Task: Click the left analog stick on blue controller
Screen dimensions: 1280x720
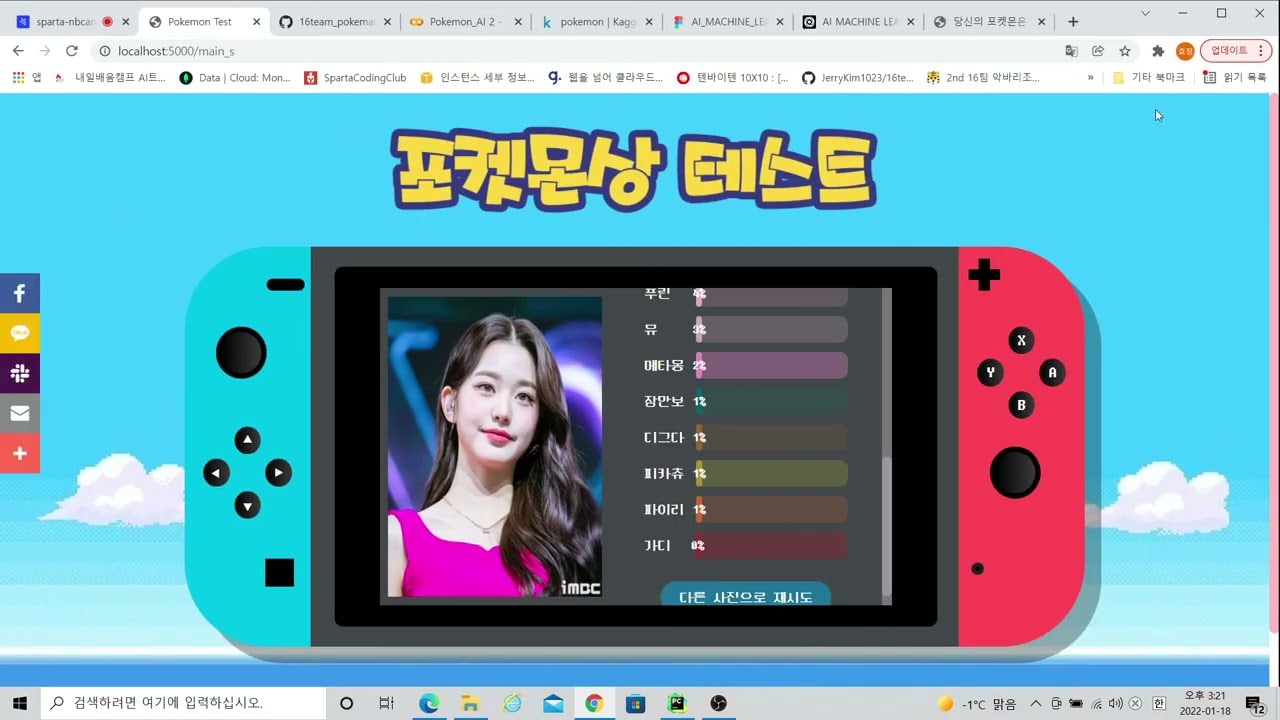Action: (241, 352)
